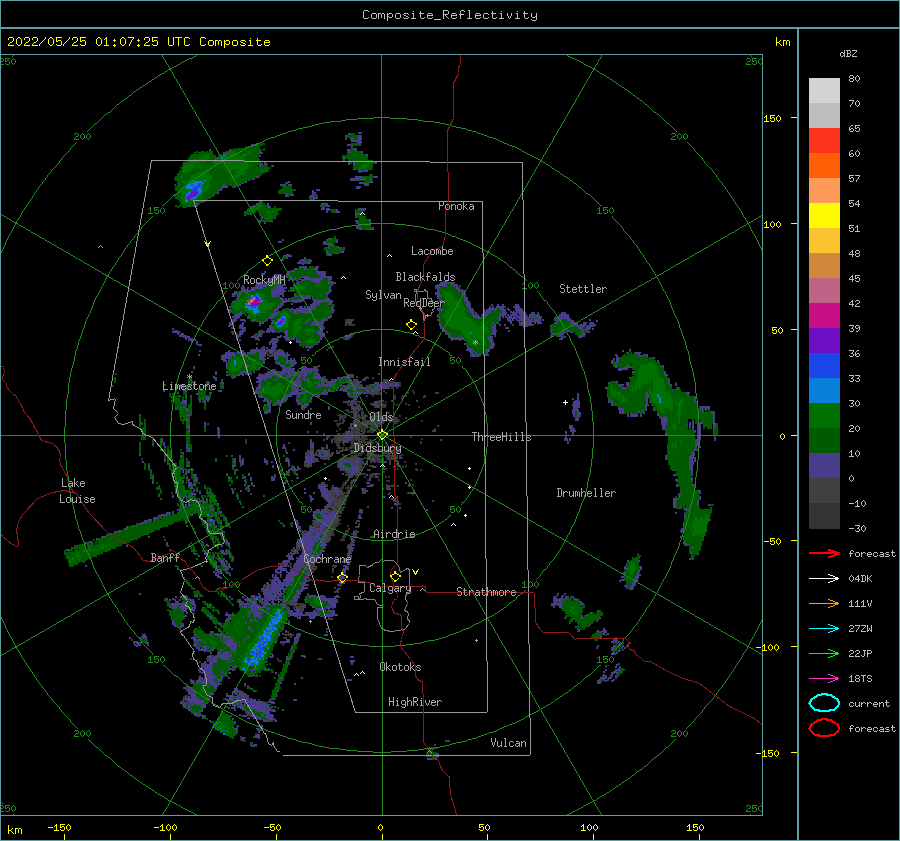Click the Lake Louise label
Viewport: 900px width, 841px height.
coord(77,491)
